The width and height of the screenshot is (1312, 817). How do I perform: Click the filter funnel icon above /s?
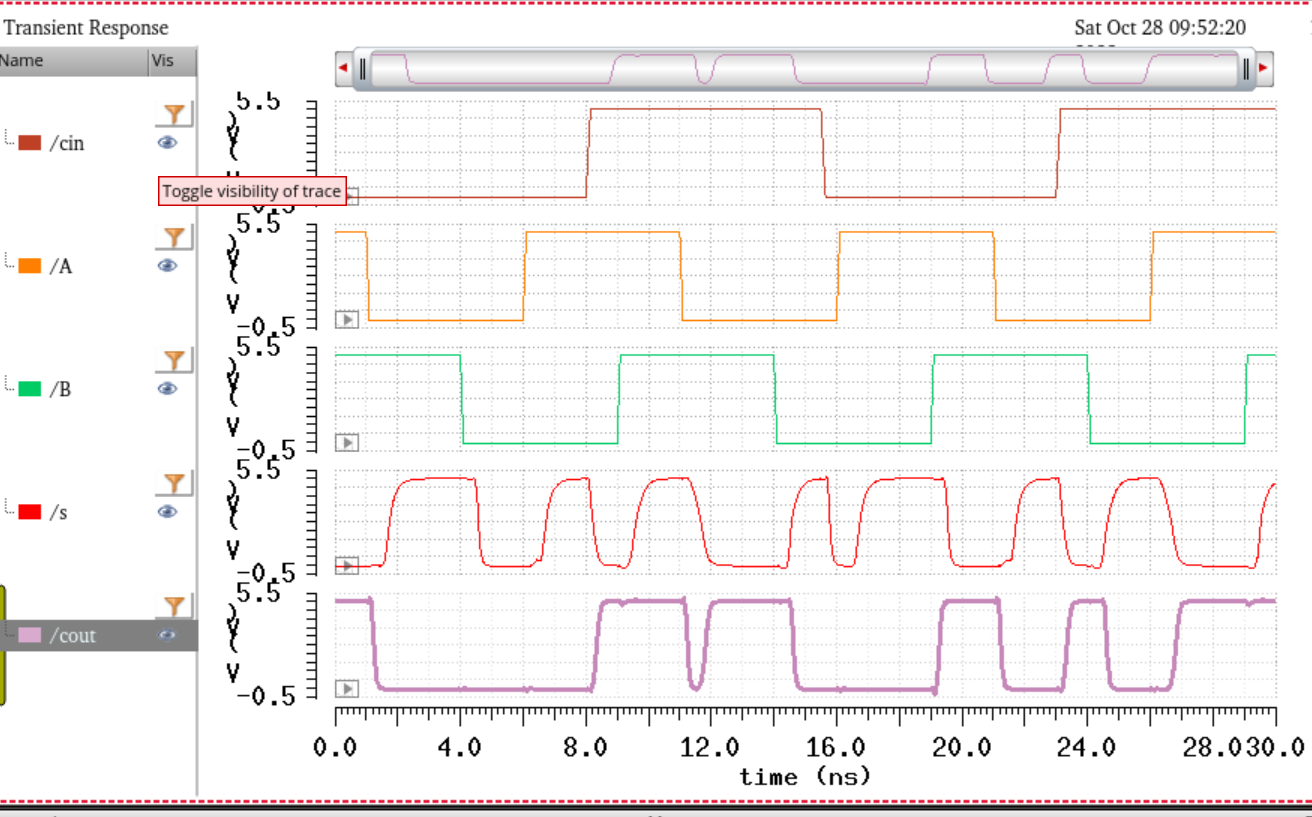[174, 483]
